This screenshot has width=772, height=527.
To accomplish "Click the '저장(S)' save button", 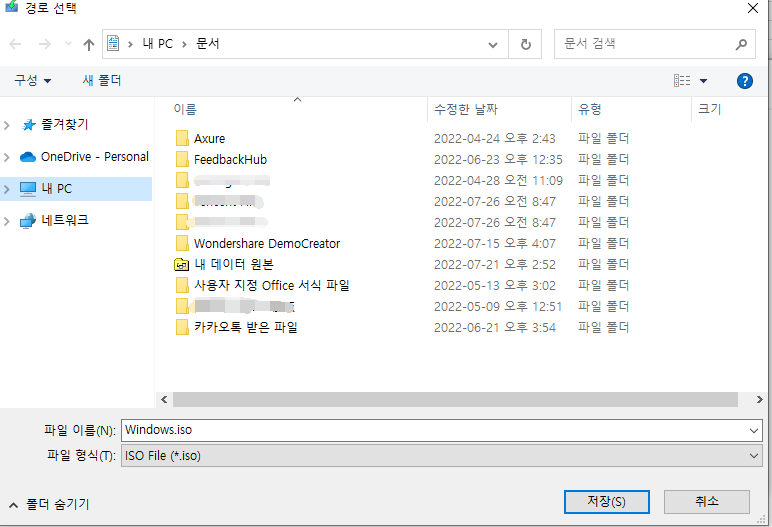I will pyautogui.click(x=607, y=502).
